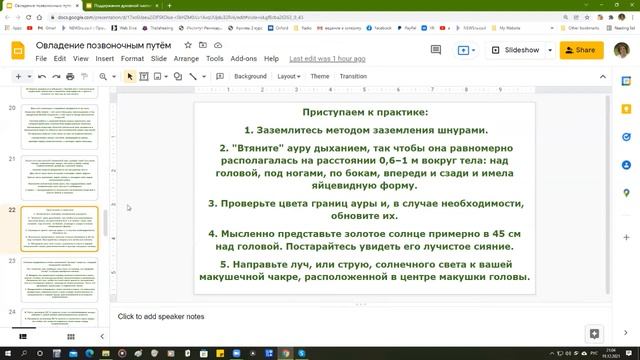Screen dimensions: 640x360
Task: Open Google Calendar side panel
Action: pos(626,81)
